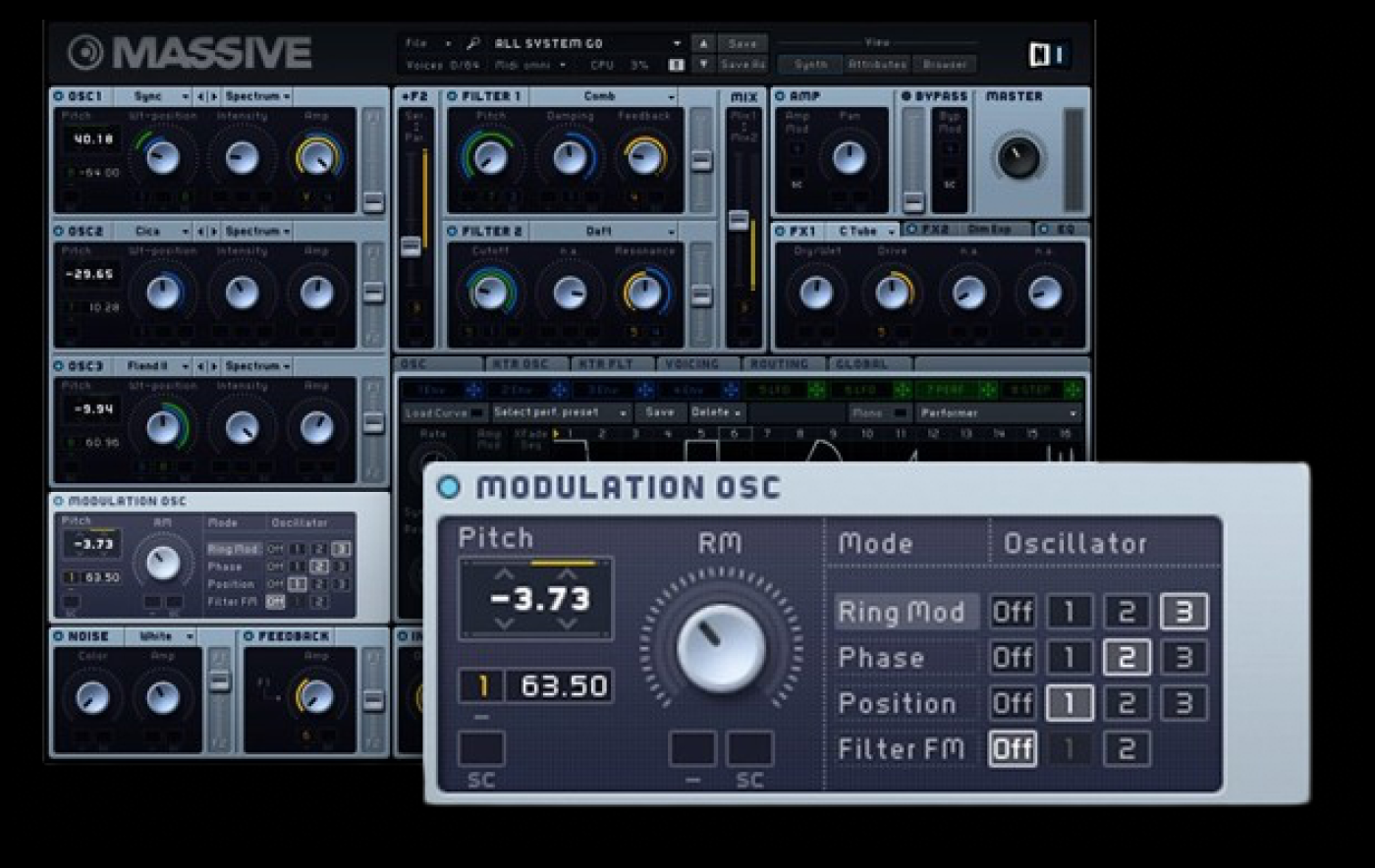This screenshot has width=1375, height=868.
Task: Toggle OSC1 on or off
Action: coord(59,96)
